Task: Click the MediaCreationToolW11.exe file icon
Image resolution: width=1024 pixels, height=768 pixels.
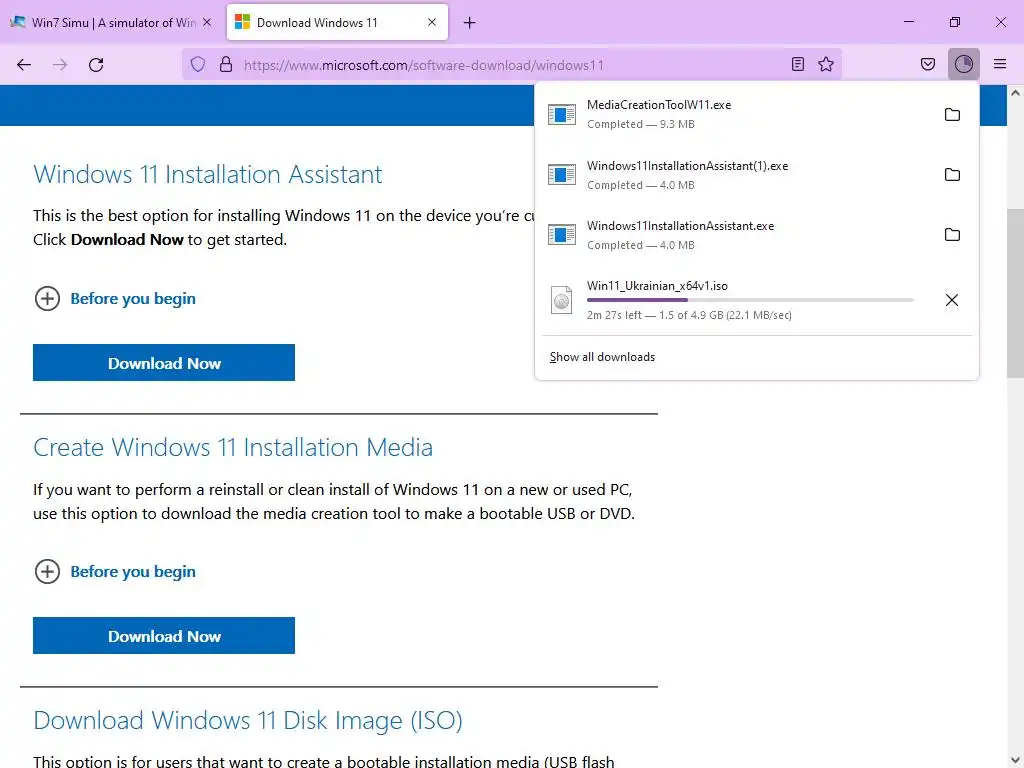Action: tap(562, 115)
